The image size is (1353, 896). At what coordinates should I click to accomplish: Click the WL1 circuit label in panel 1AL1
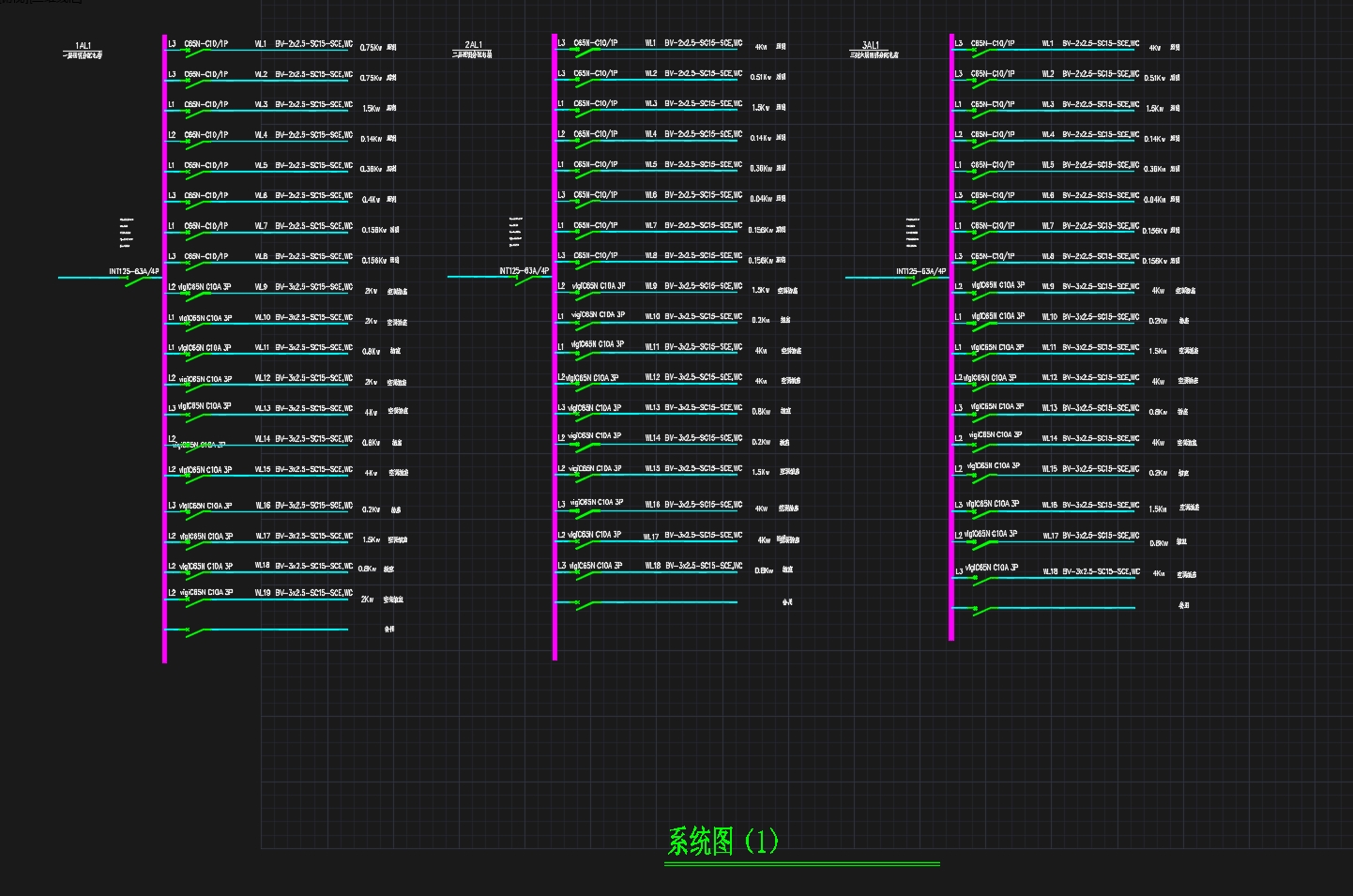click(x=261, y=43)
